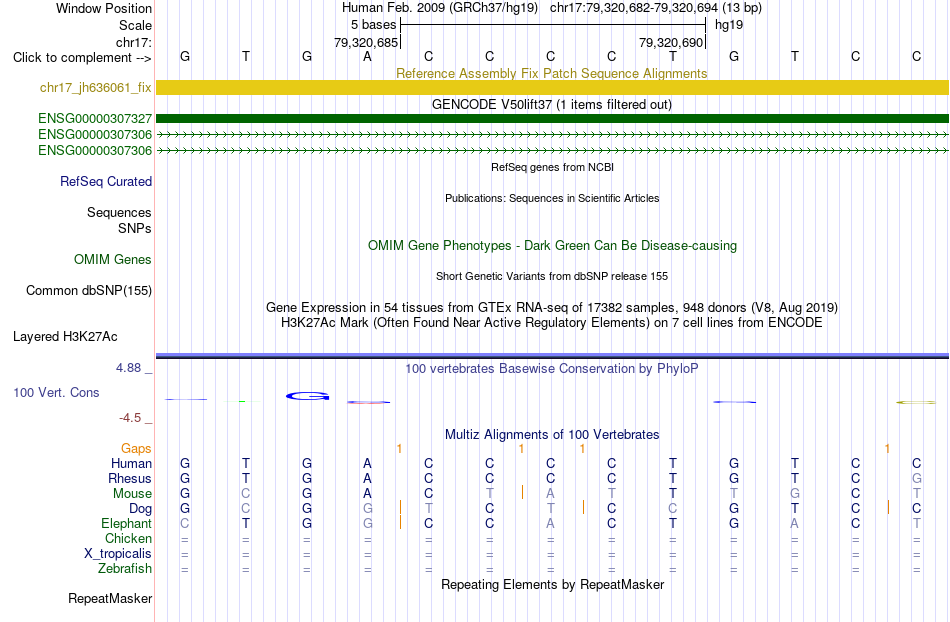Open the solid dark green ENSG00000307327 exon bar

click(552, 118)
